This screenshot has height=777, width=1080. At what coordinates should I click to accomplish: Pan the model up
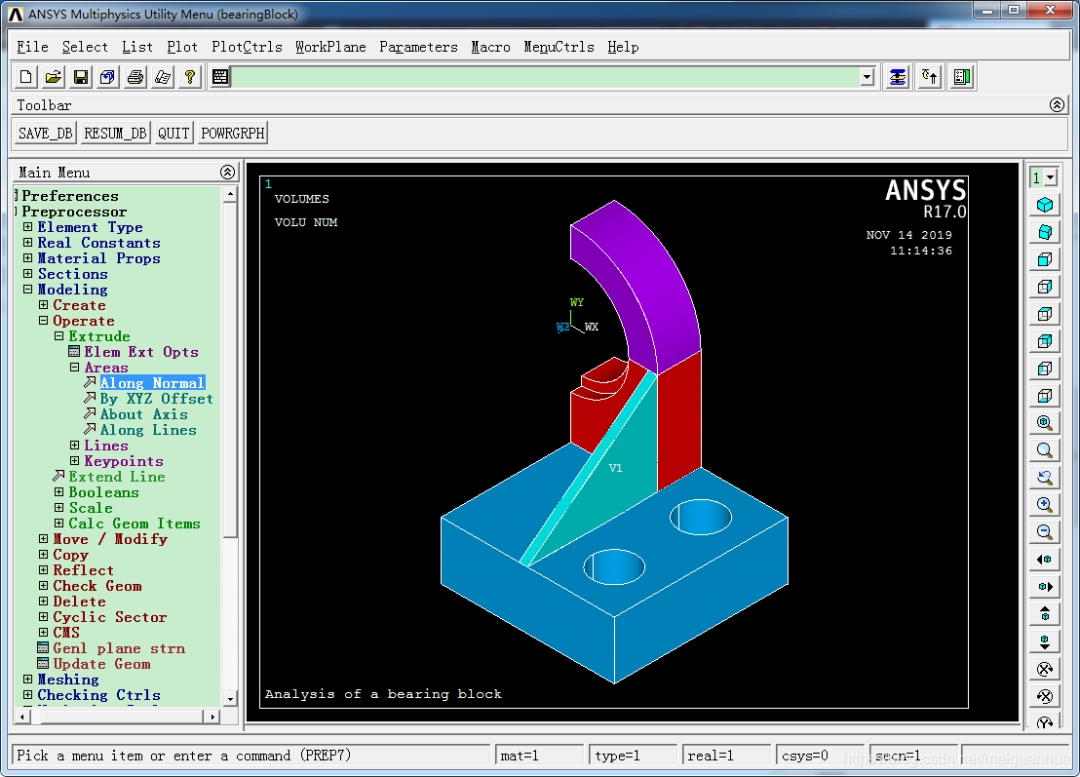point(1044,614)
